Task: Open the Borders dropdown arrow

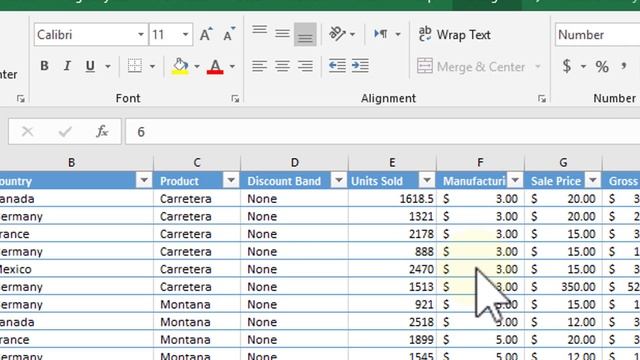Action: [152, 66]
